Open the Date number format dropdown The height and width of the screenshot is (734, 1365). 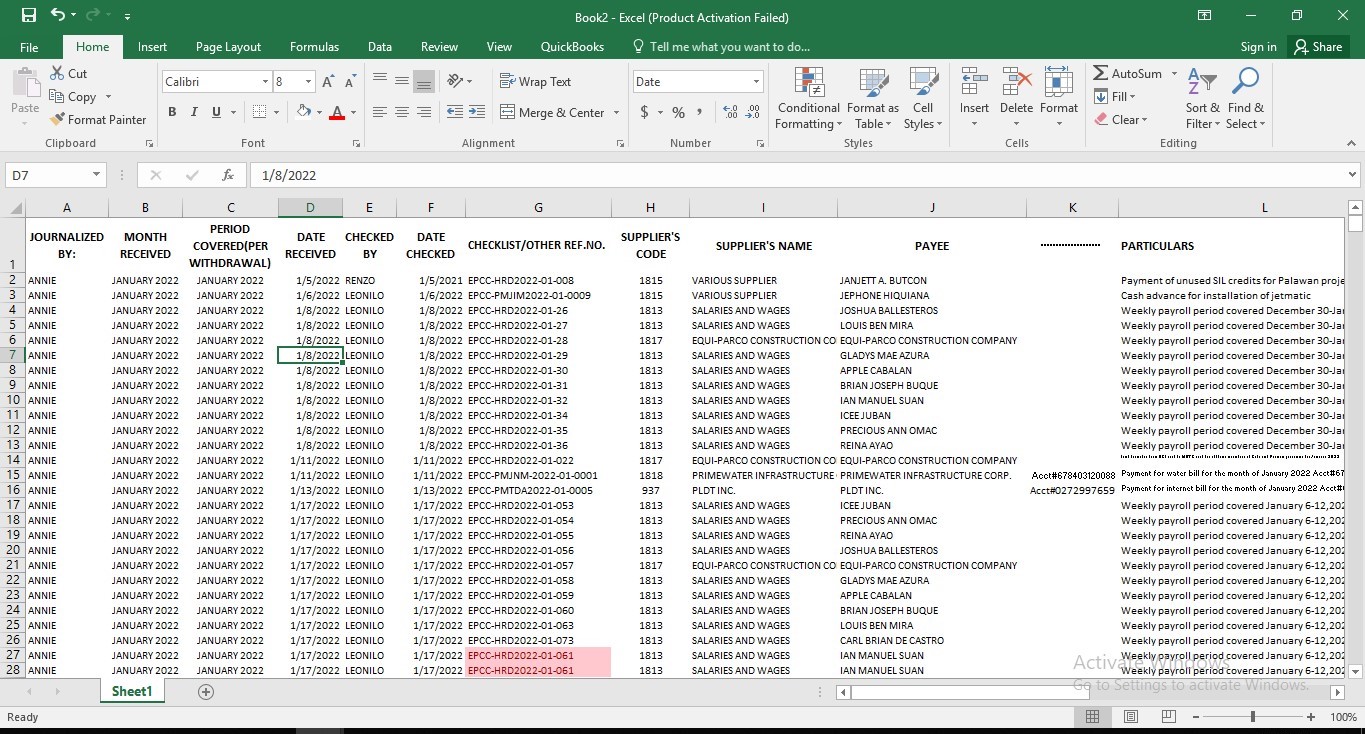click(x=756, y=82)
